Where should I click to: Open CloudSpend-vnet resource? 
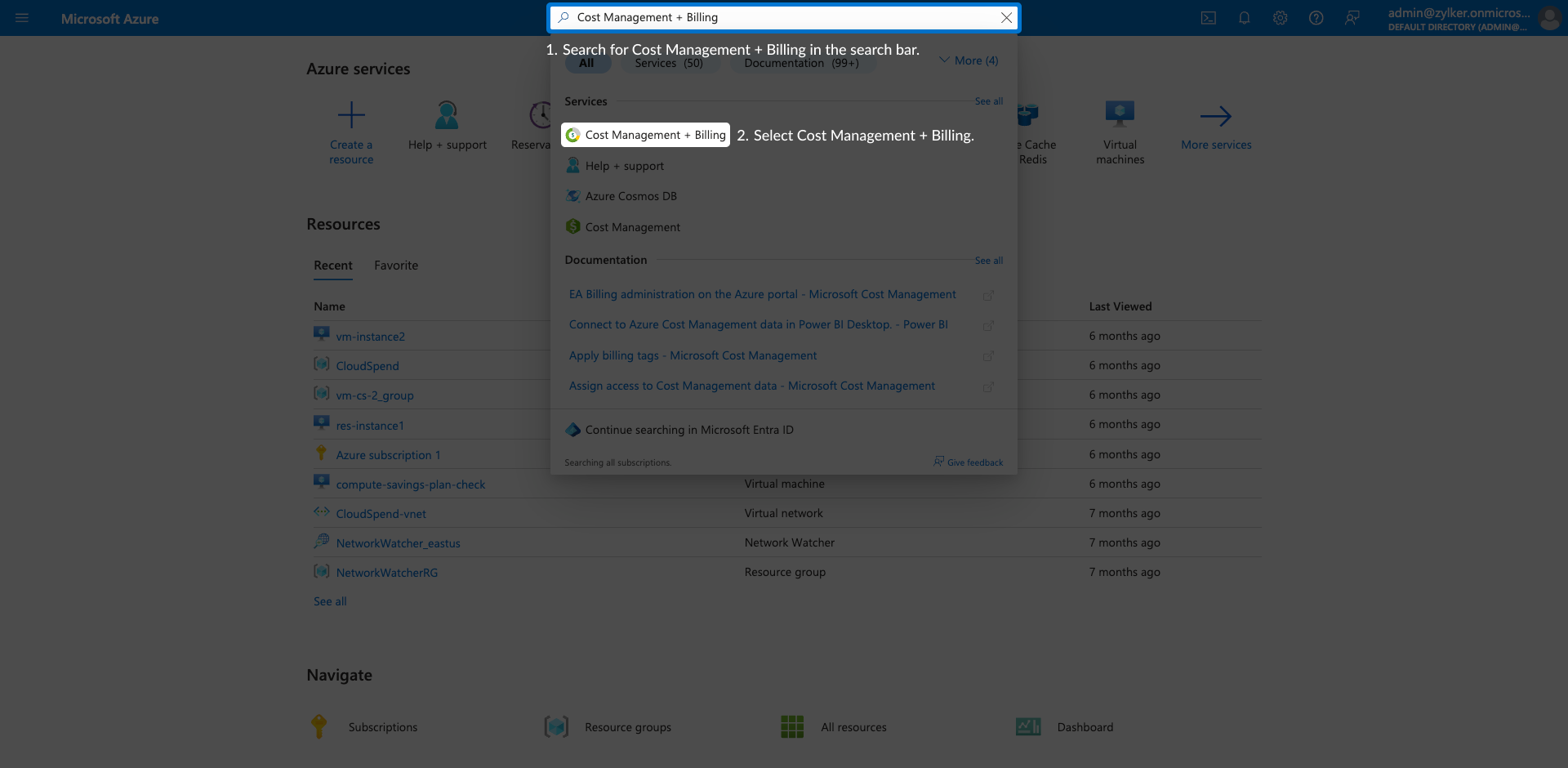tap(381, 514)
